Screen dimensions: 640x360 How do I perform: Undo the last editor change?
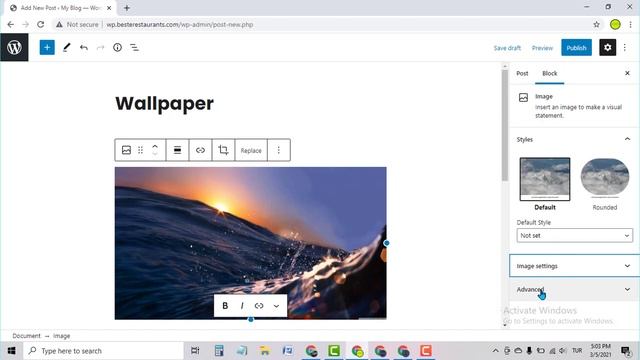tap(84, 48)
